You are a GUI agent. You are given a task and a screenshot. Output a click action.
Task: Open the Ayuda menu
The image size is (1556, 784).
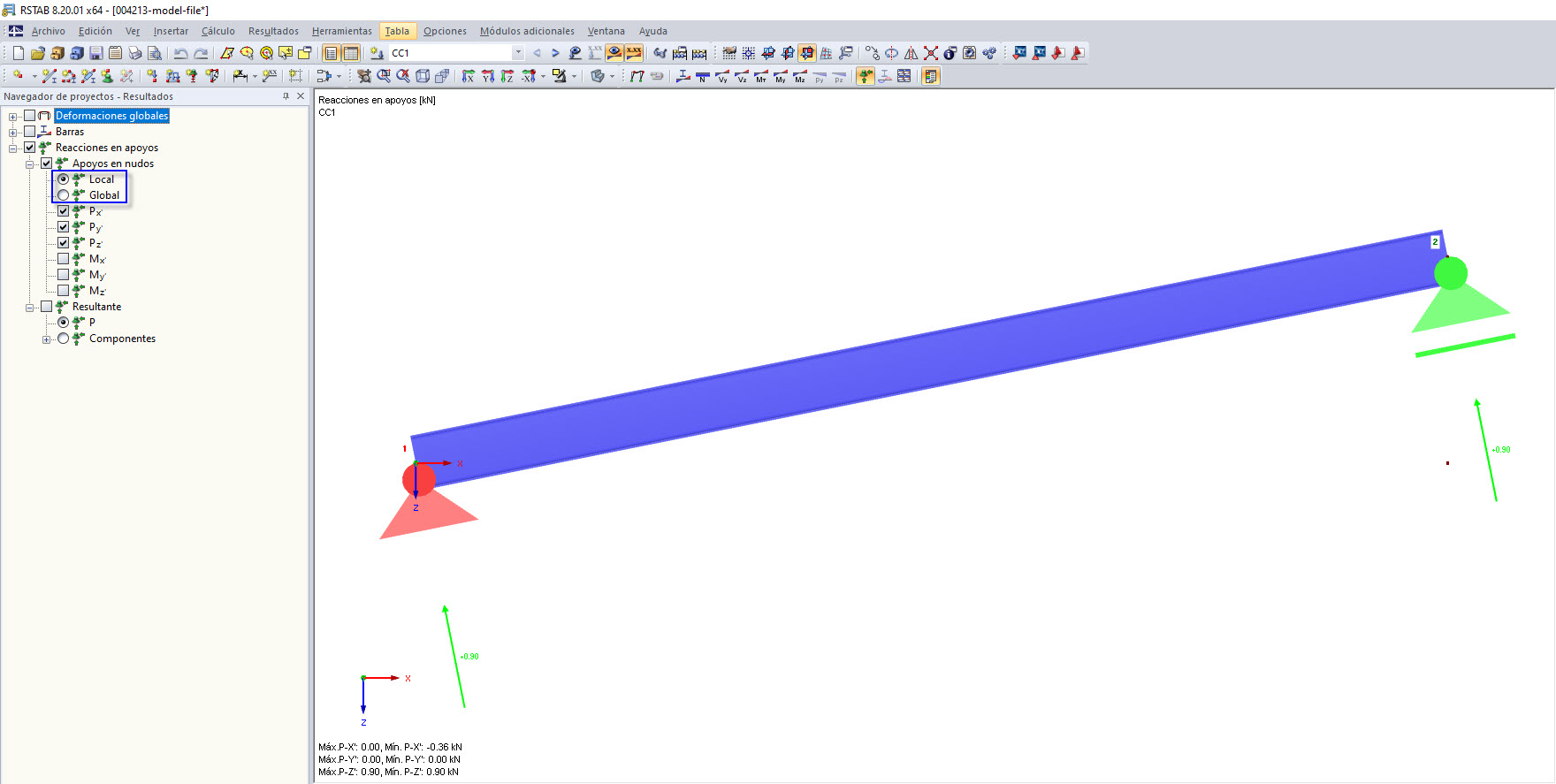click(x=653, y=31)
